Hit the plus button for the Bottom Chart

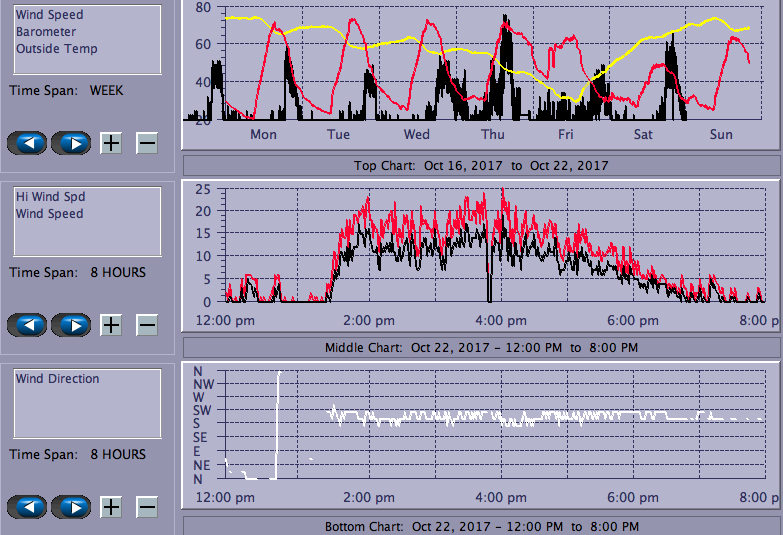click(x=111, y=507)
